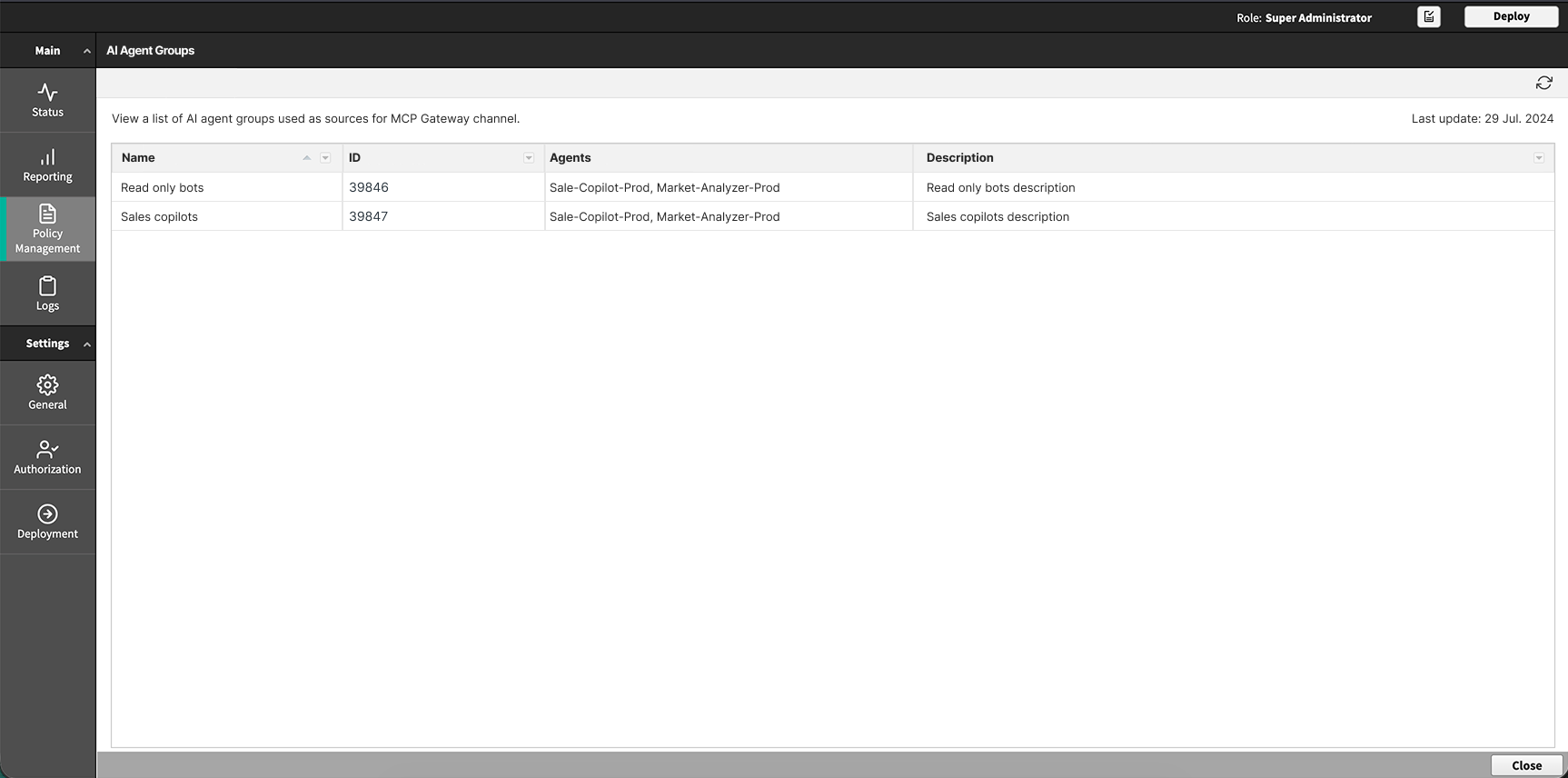
Task: Open the Reporting section
Action: click(47, 165)
